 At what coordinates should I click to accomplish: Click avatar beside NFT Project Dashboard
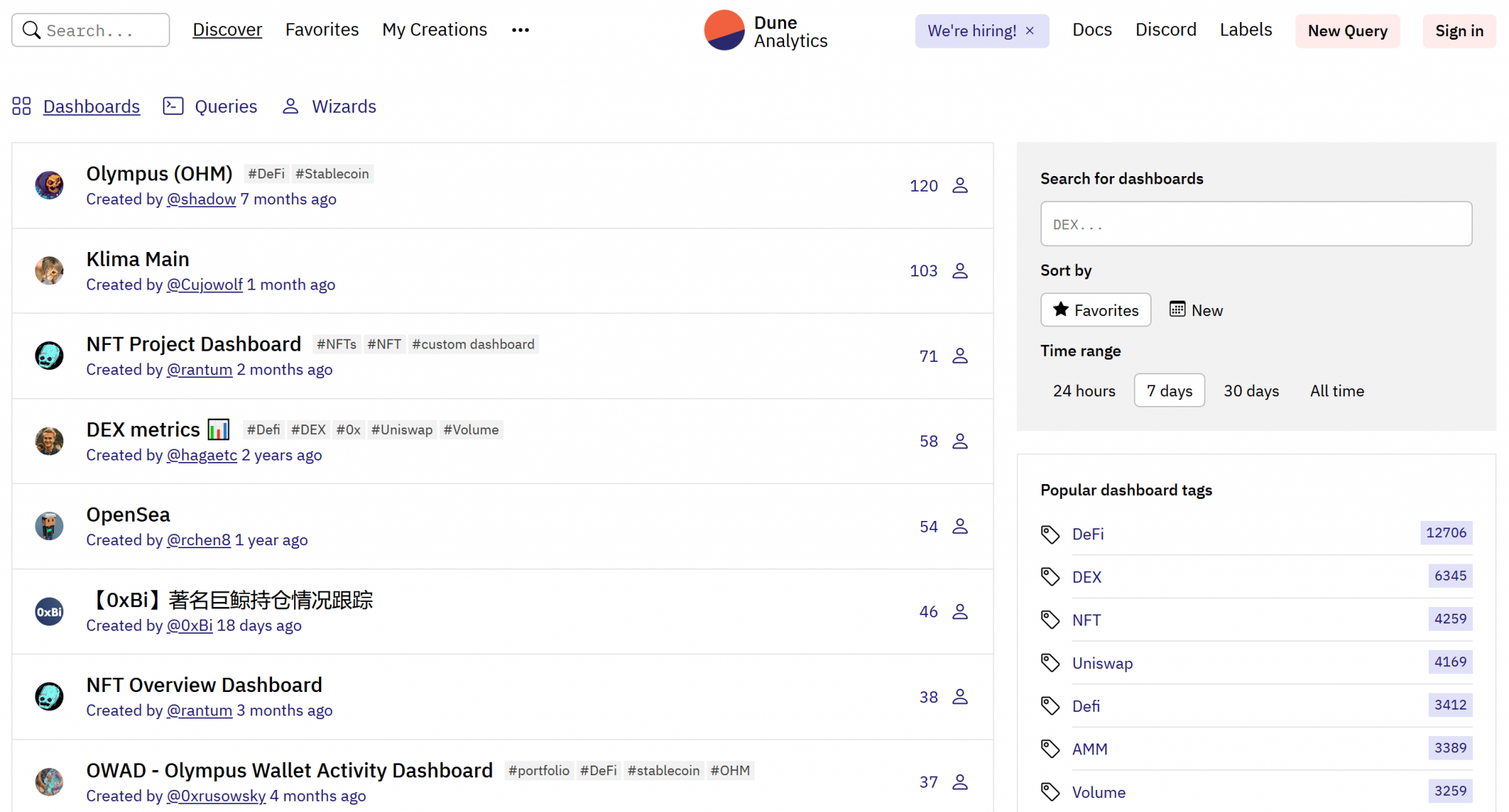pos(49,356)
